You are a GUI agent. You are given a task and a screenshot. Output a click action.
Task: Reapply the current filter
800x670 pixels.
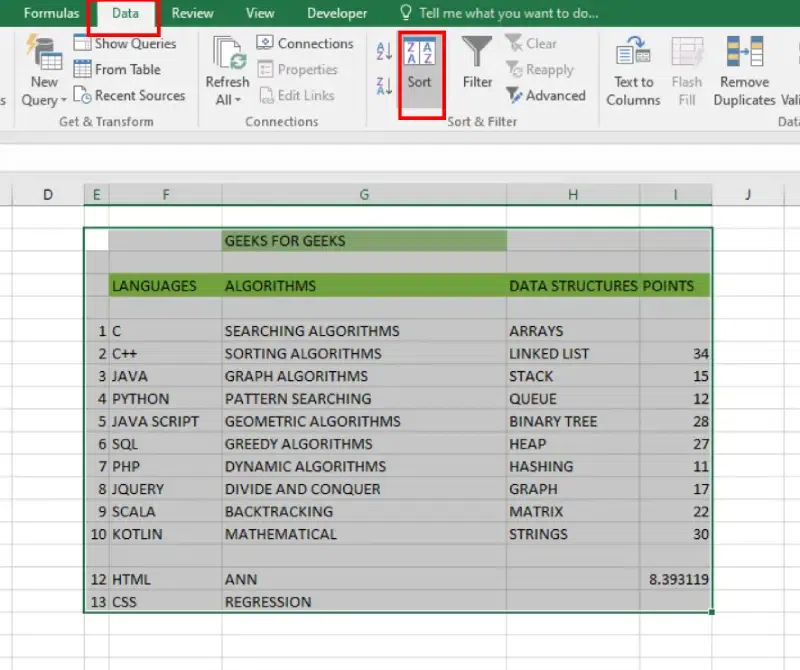[x=540, y=69]
